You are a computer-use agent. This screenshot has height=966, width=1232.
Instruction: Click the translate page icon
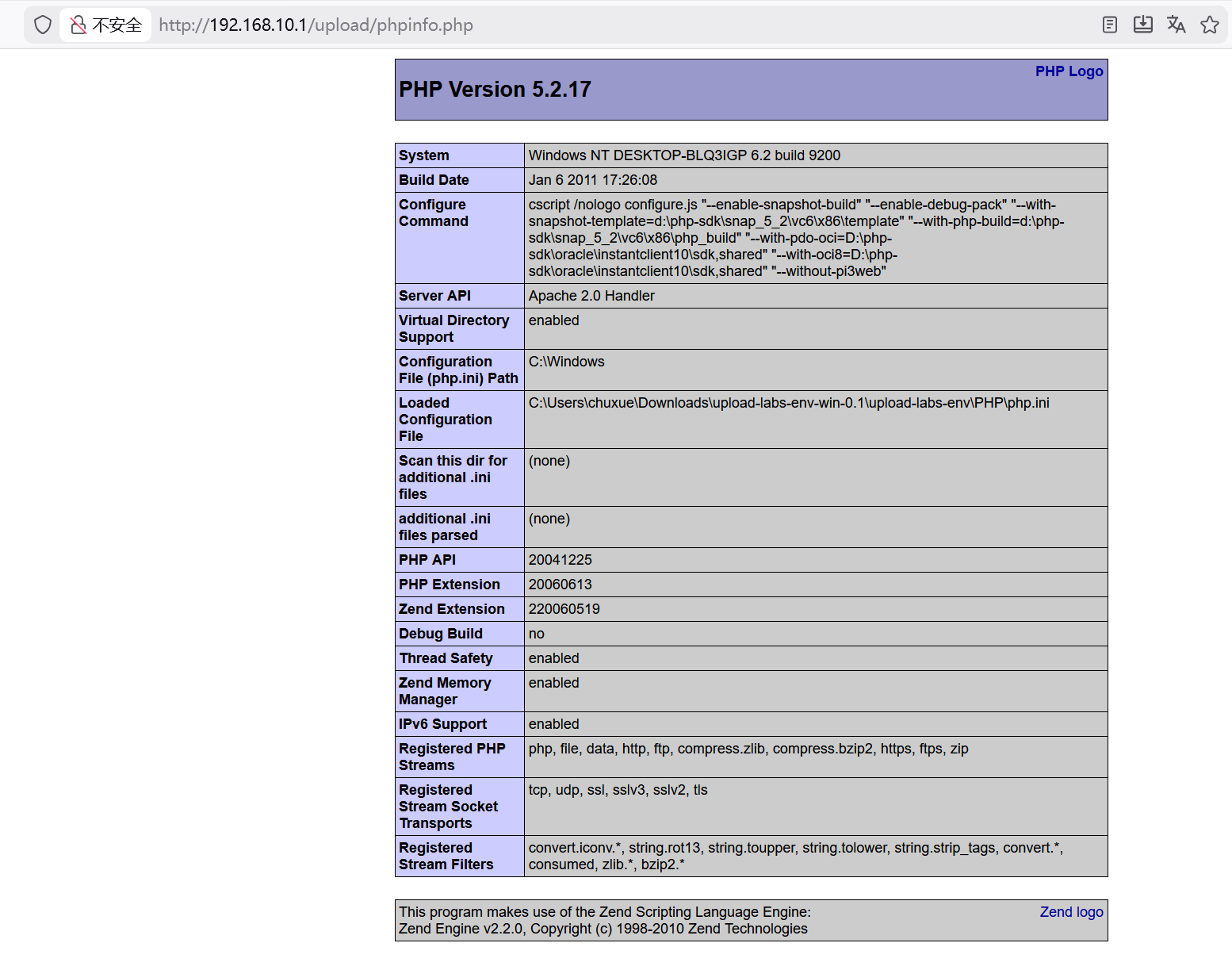pyautogui.click(x=1177, y=25)
